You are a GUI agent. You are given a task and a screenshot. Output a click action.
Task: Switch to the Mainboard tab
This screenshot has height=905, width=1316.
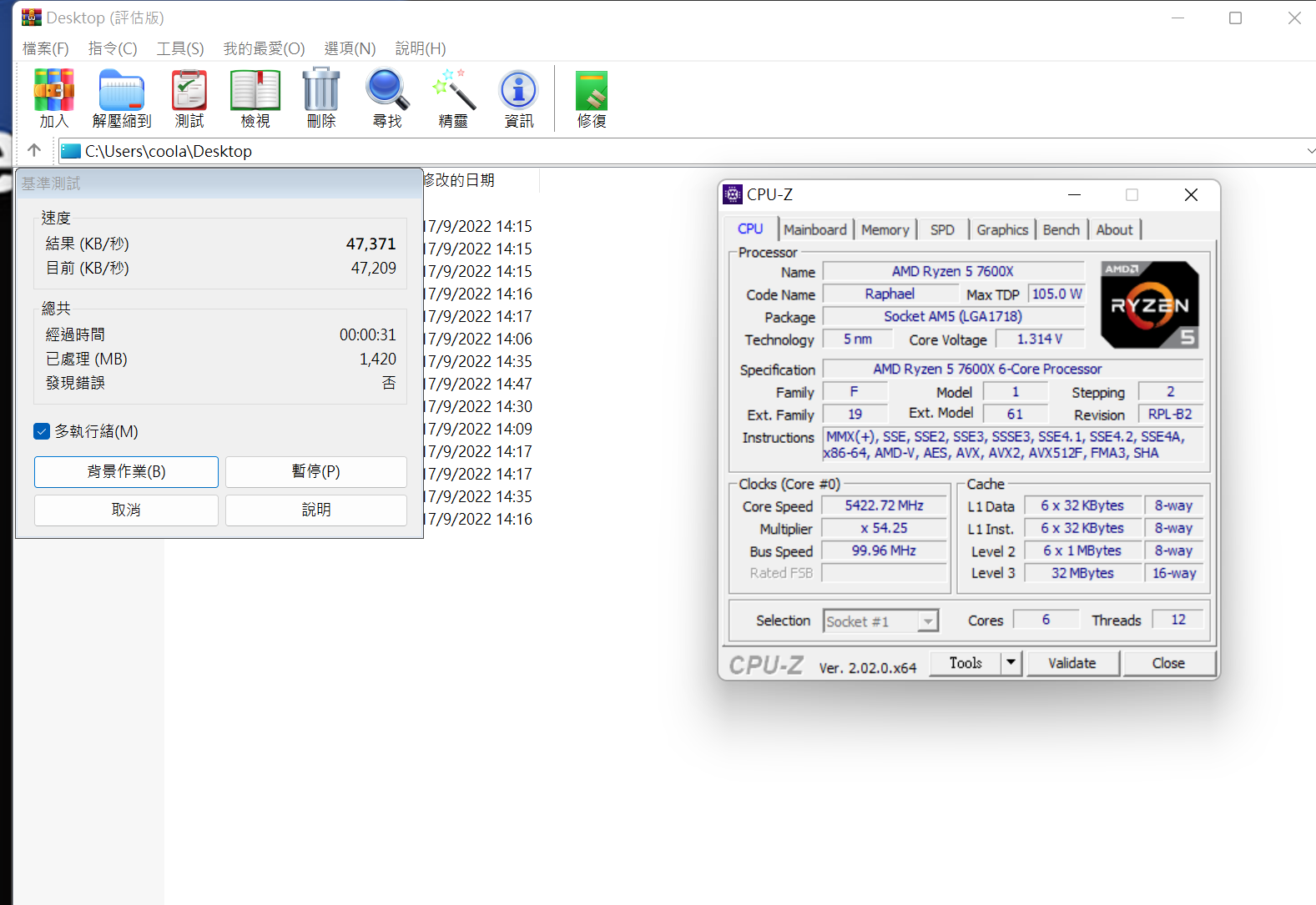pos(815,229)
